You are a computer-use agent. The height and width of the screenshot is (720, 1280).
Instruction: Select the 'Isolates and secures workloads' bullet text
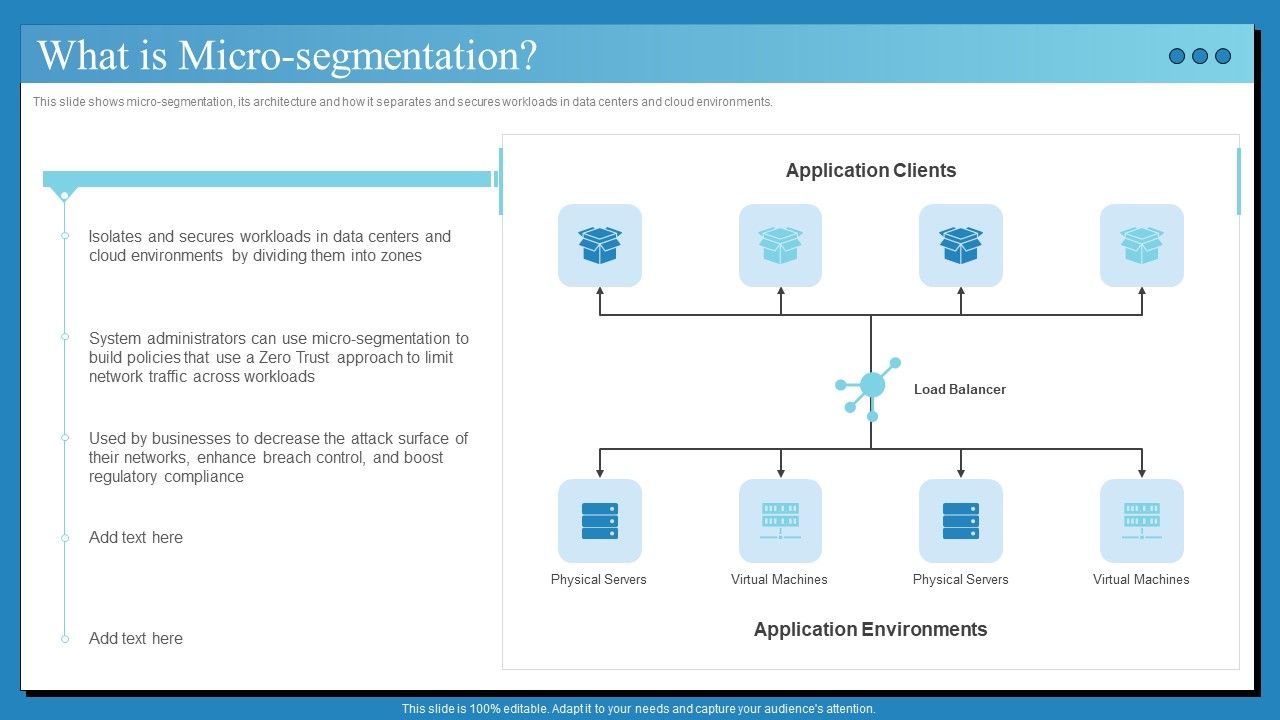(270, 246)
